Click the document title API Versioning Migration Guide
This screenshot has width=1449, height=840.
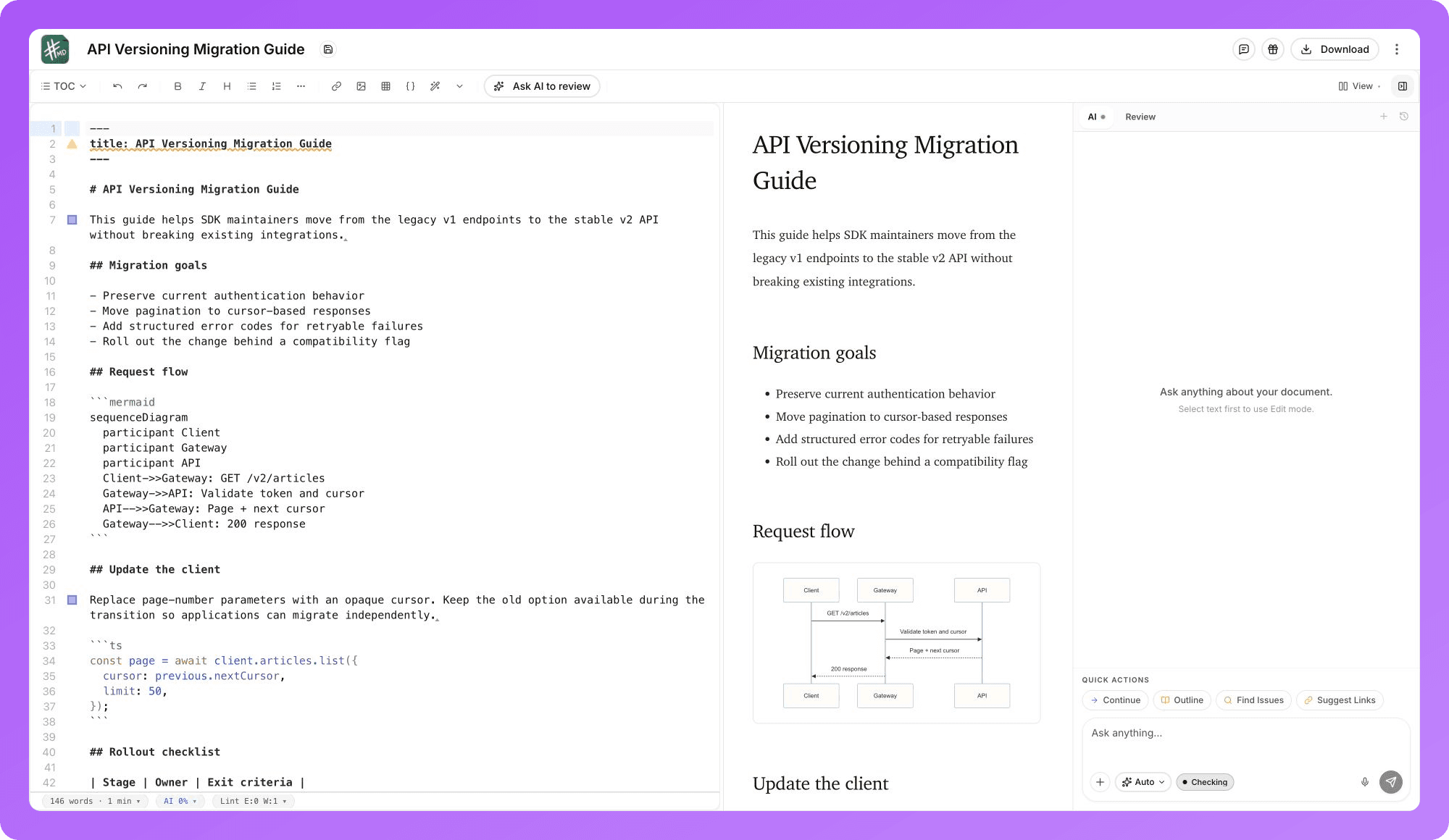pyautogui.click(x=196, y=49)
